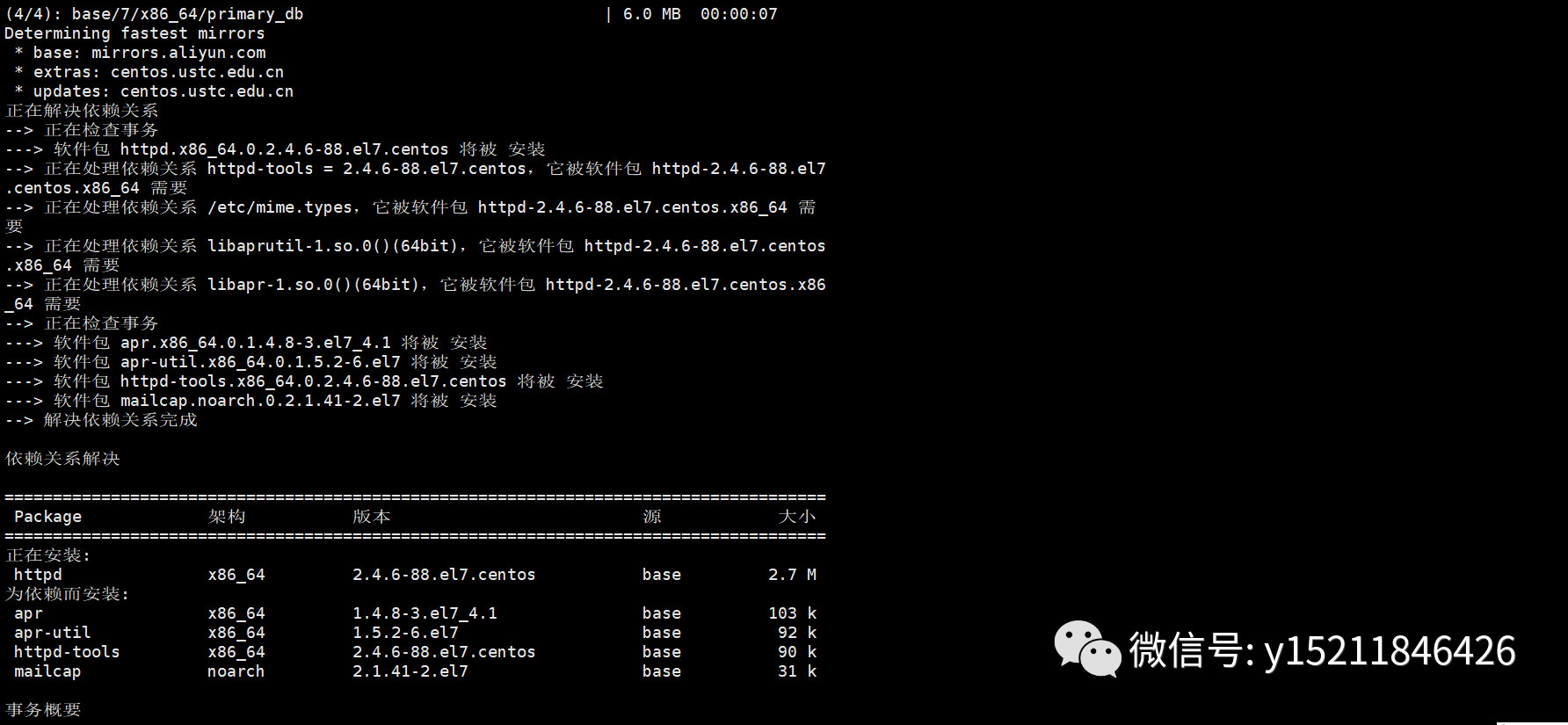Click the "架构" column header
Screen dimensions: 1568x725
point(227,517)
